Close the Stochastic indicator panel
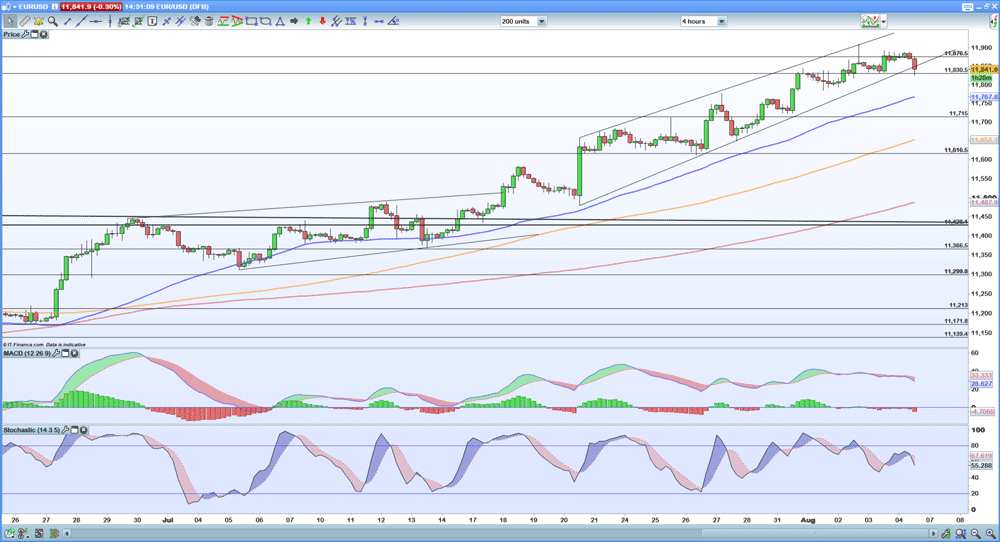 84,430
